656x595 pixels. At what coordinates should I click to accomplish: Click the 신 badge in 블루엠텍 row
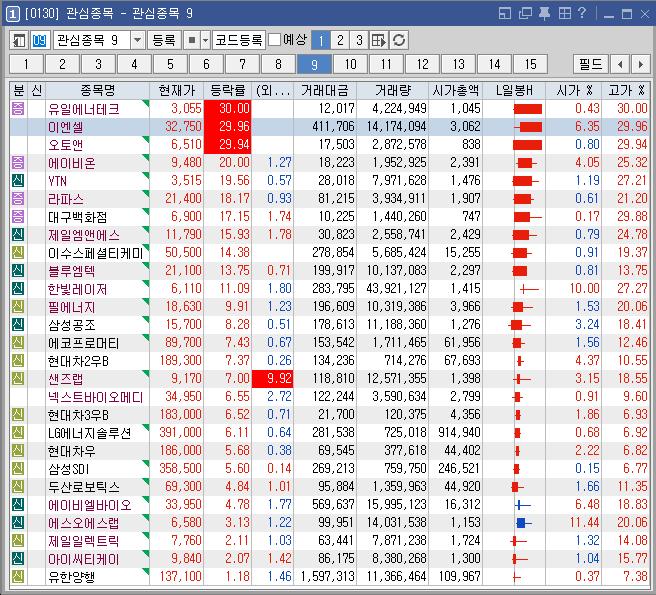click(x=18, y=271)
